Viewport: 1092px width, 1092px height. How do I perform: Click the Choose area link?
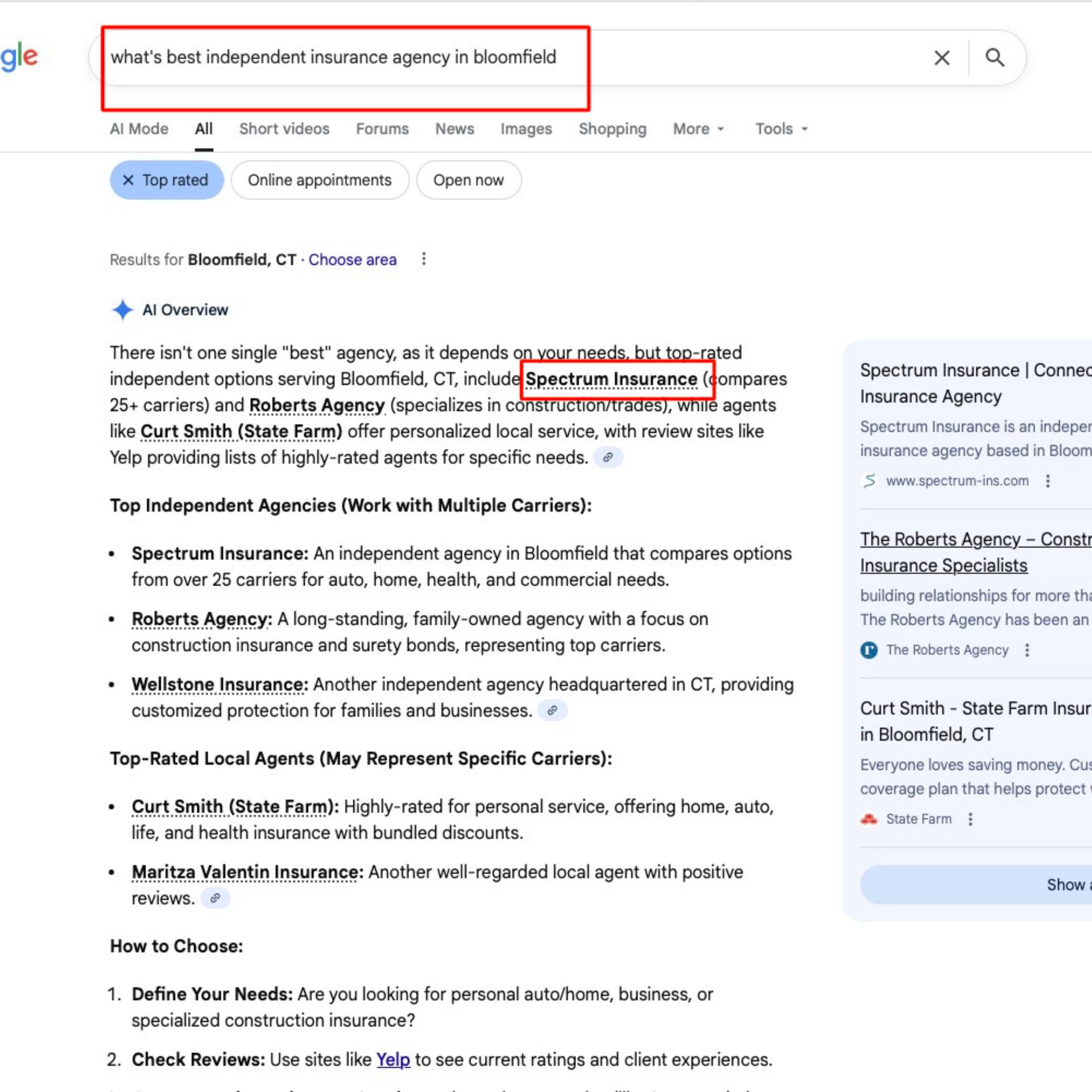pyautogui.click(x=352, y=259)
